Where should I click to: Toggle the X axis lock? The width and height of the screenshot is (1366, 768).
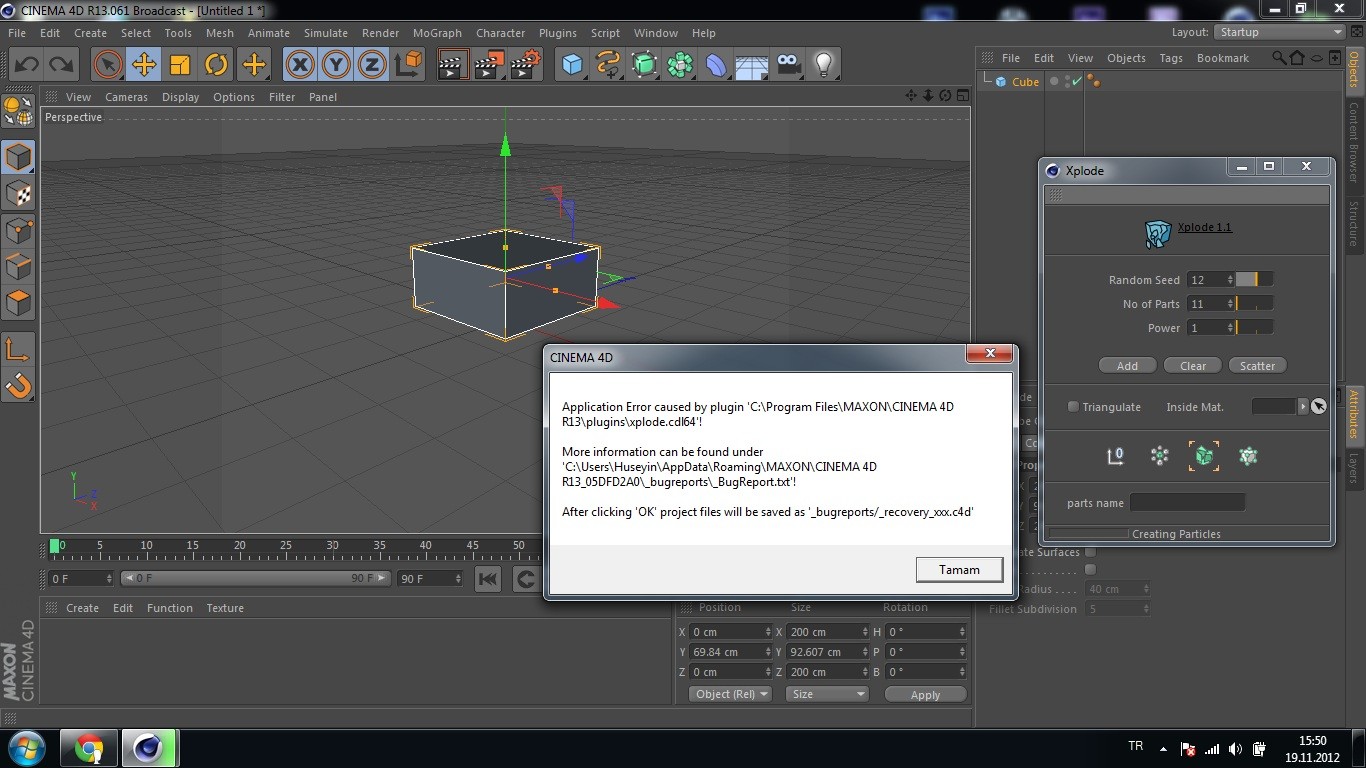(x=300, y=65)
